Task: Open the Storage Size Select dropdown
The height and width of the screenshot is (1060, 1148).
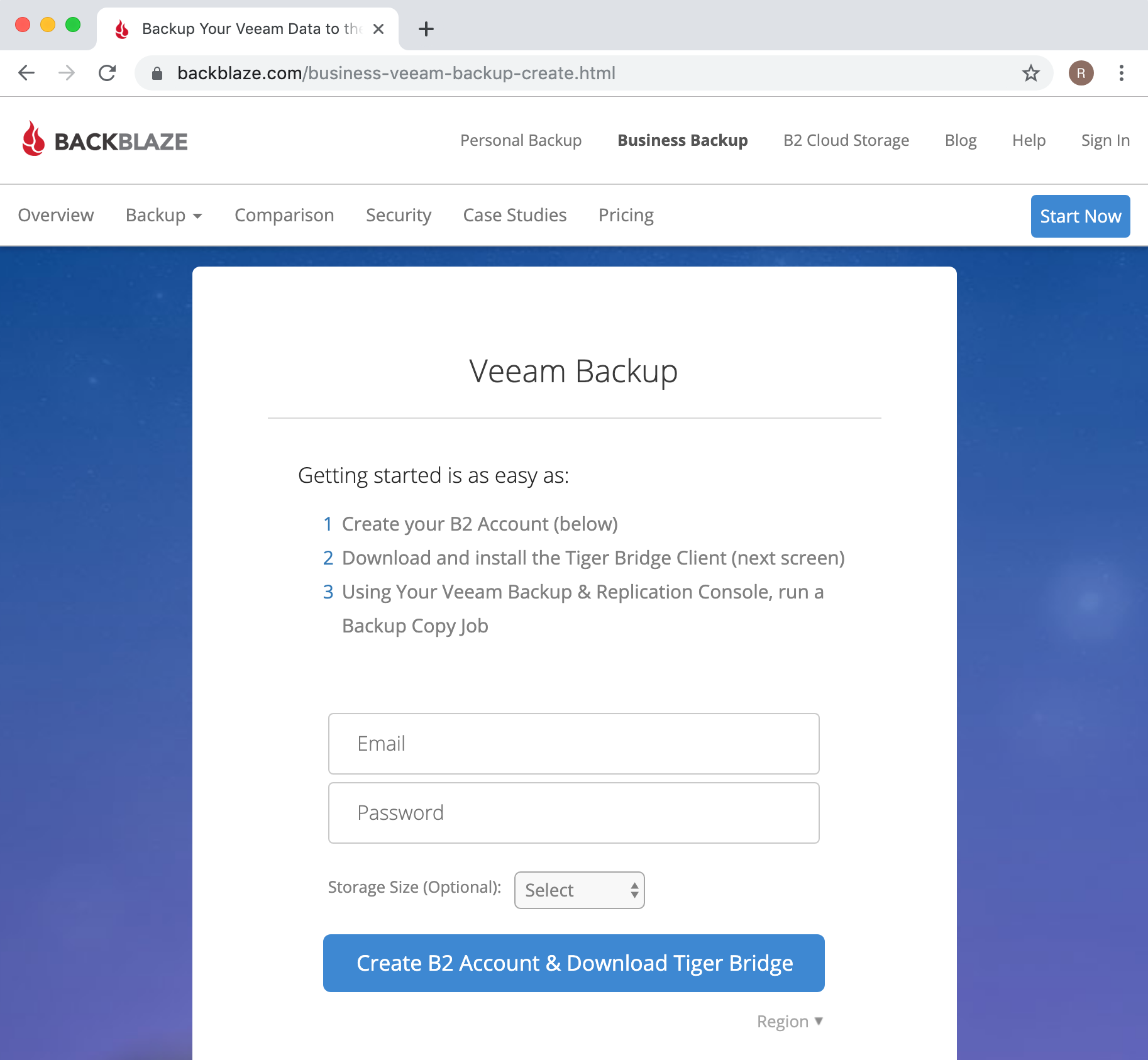Action: tap(580, 890)
